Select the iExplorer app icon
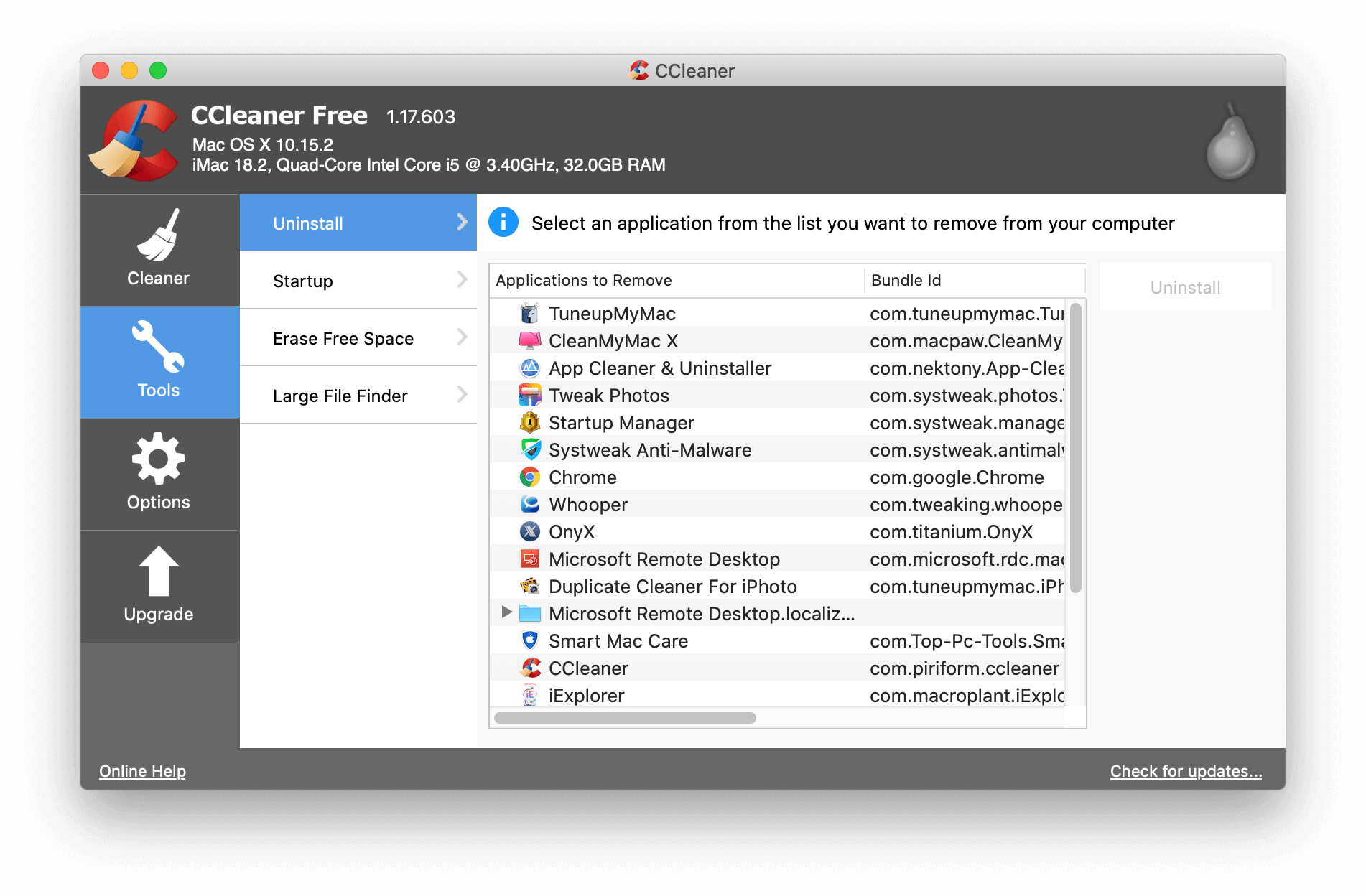Screen dimensions: 1366x896 coord(529,695)
